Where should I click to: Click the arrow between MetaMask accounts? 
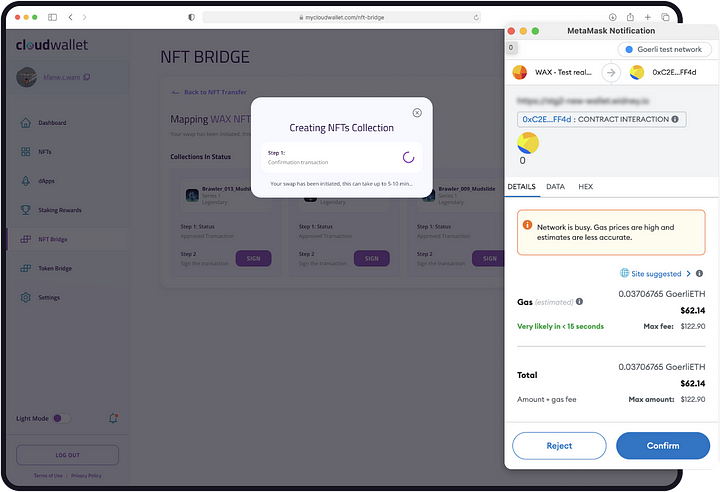point(611,73)
